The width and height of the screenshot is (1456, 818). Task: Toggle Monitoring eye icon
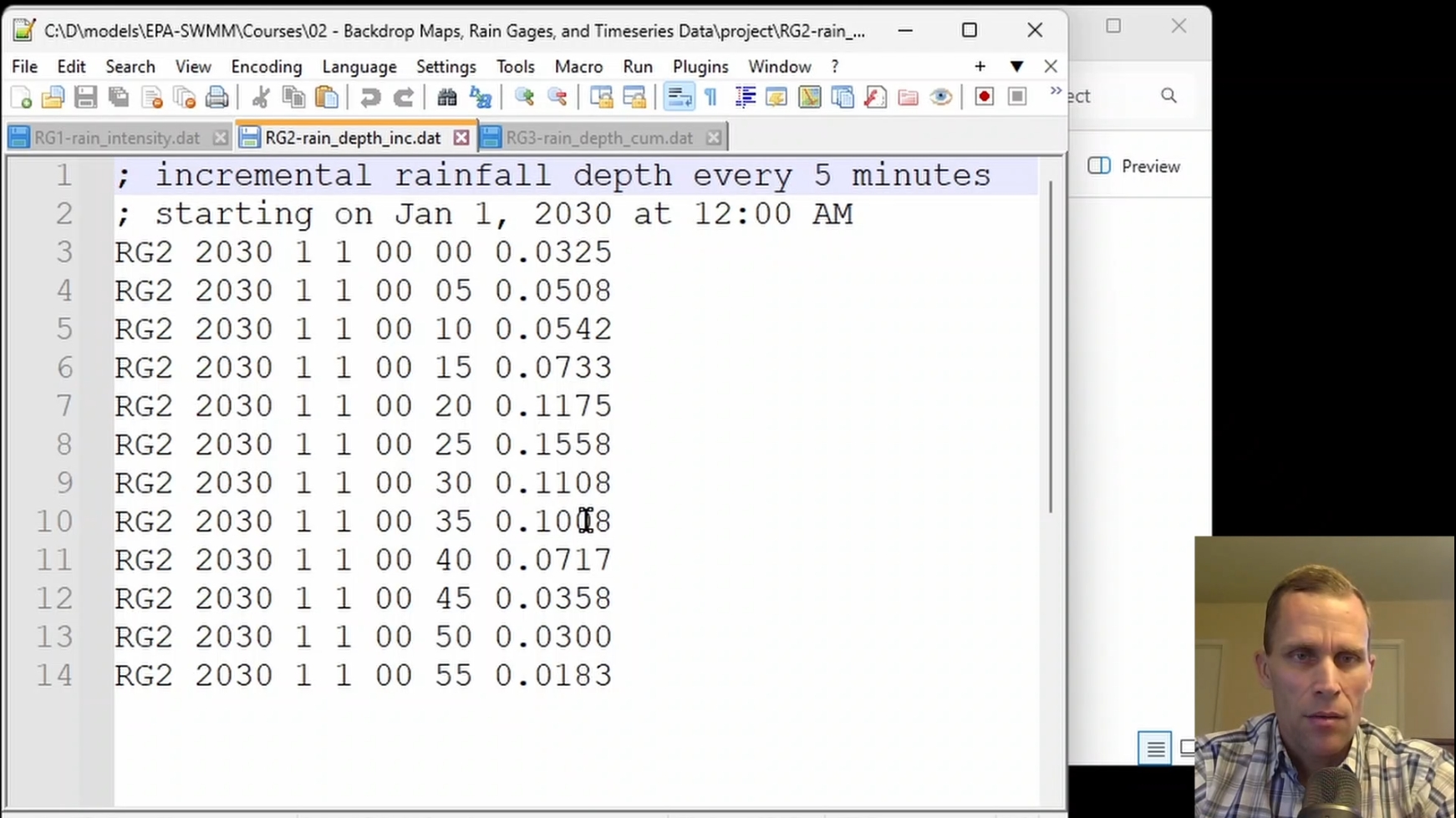pos(941,98)
